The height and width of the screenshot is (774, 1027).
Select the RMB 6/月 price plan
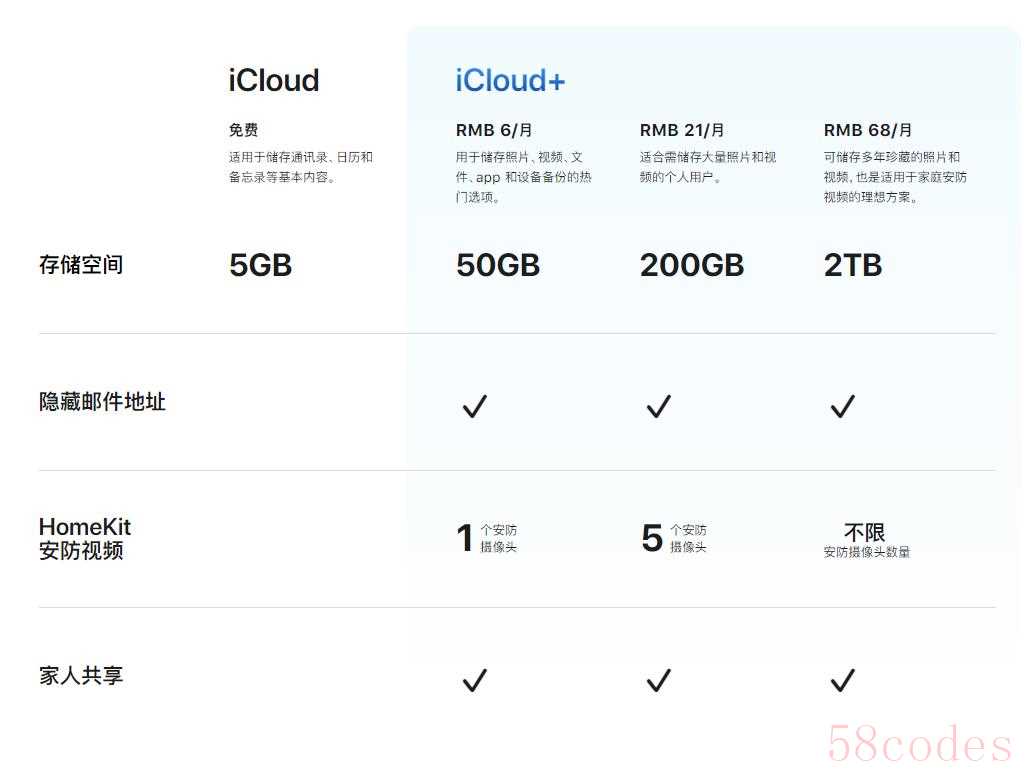coord(494,130)
